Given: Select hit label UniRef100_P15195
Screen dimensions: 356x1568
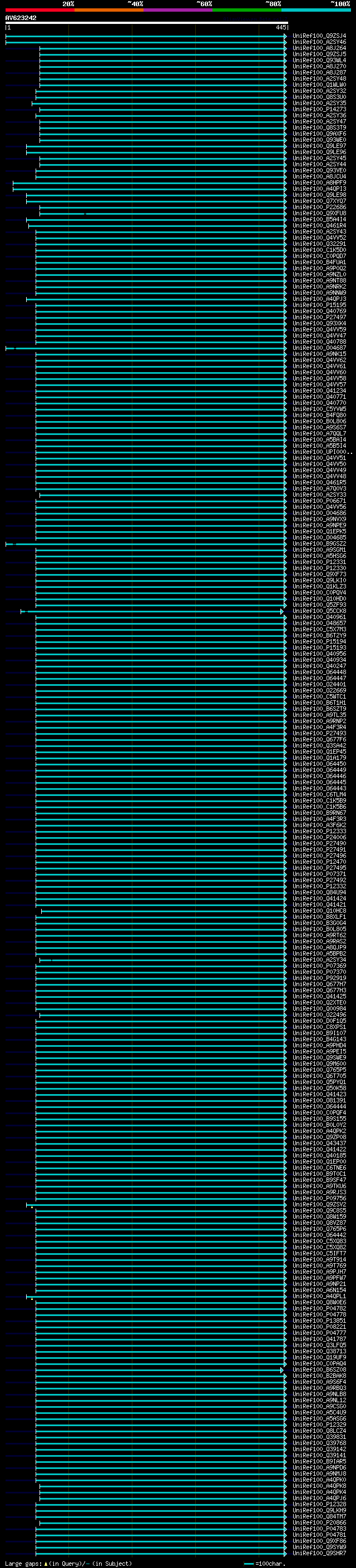Looking at the screenshot, I should (x=319, y=305).
